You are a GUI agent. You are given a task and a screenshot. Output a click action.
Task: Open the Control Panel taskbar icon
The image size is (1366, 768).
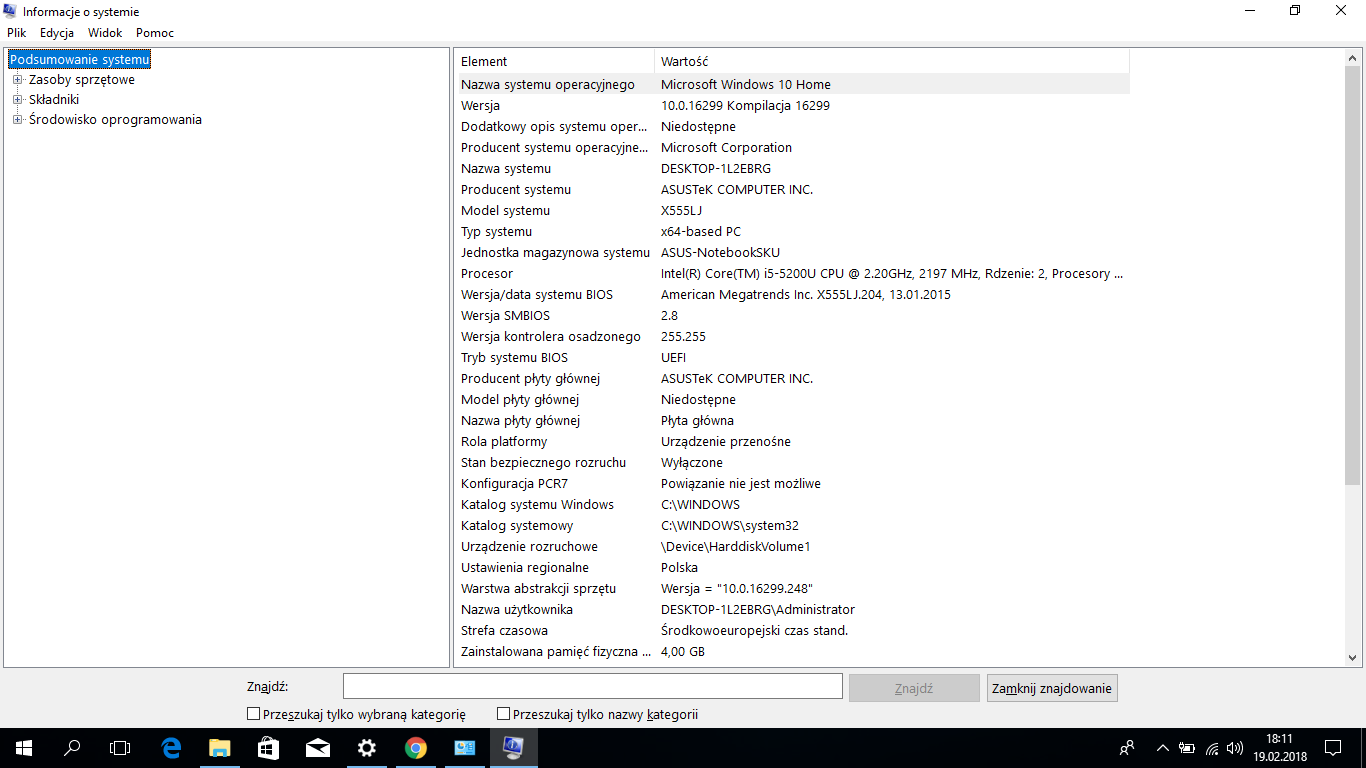click(465, 747)
